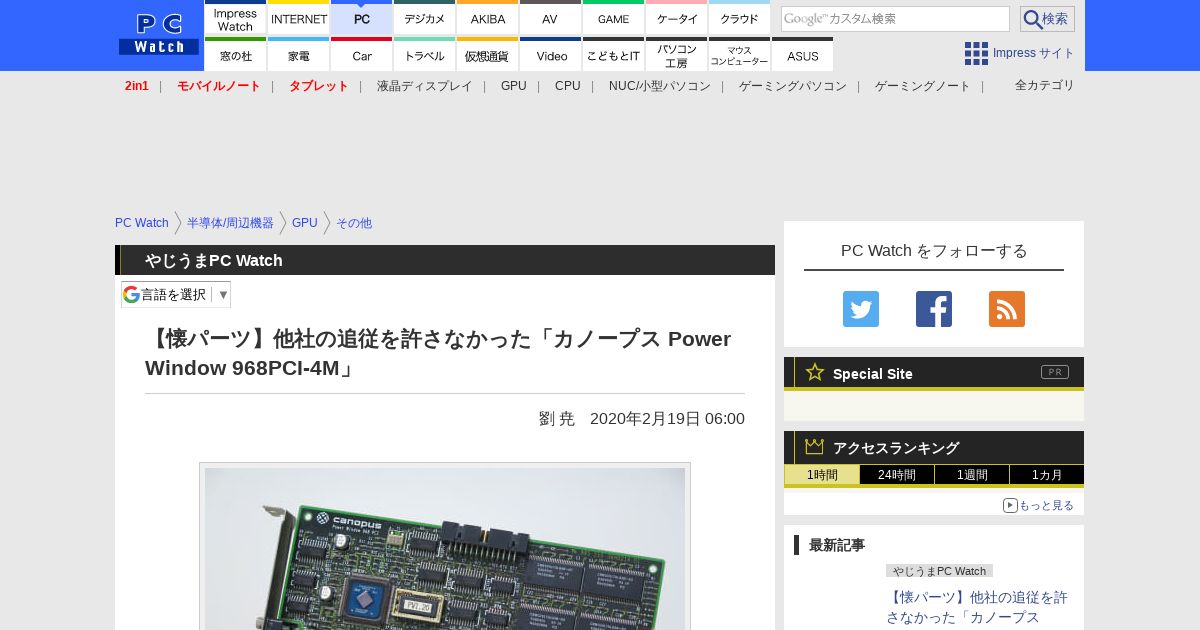Open the Impress Watch nav tab
1200x630 pixels.
coord(236,18)
